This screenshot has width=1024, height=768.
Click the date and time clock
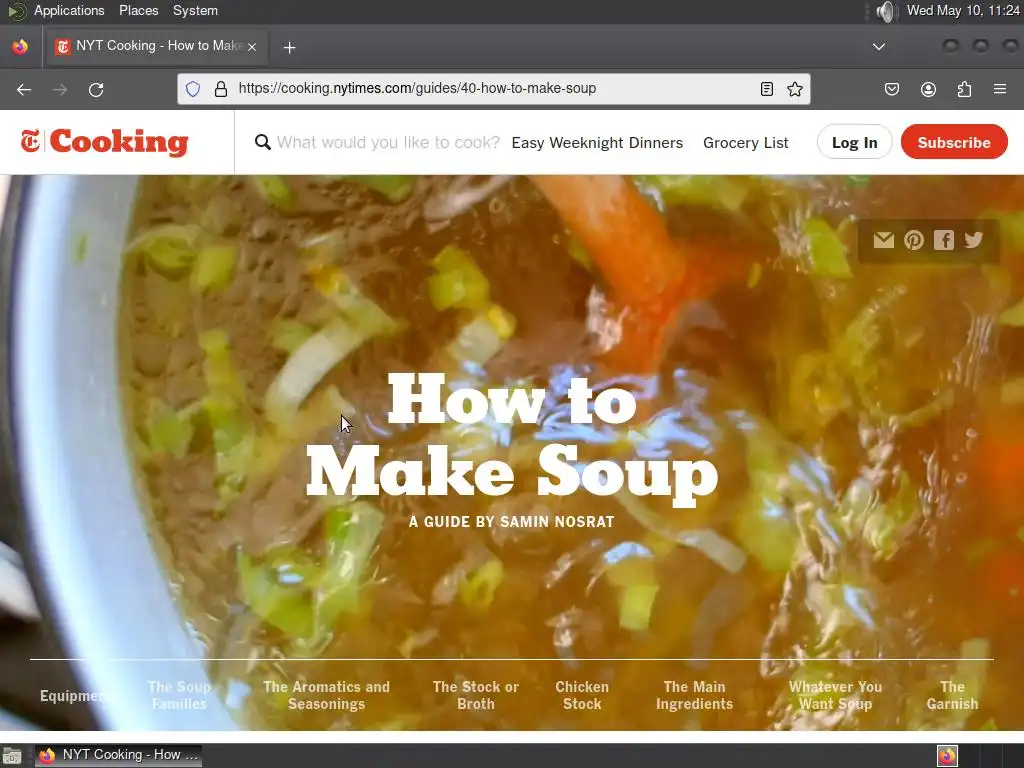tap(963, 10)
